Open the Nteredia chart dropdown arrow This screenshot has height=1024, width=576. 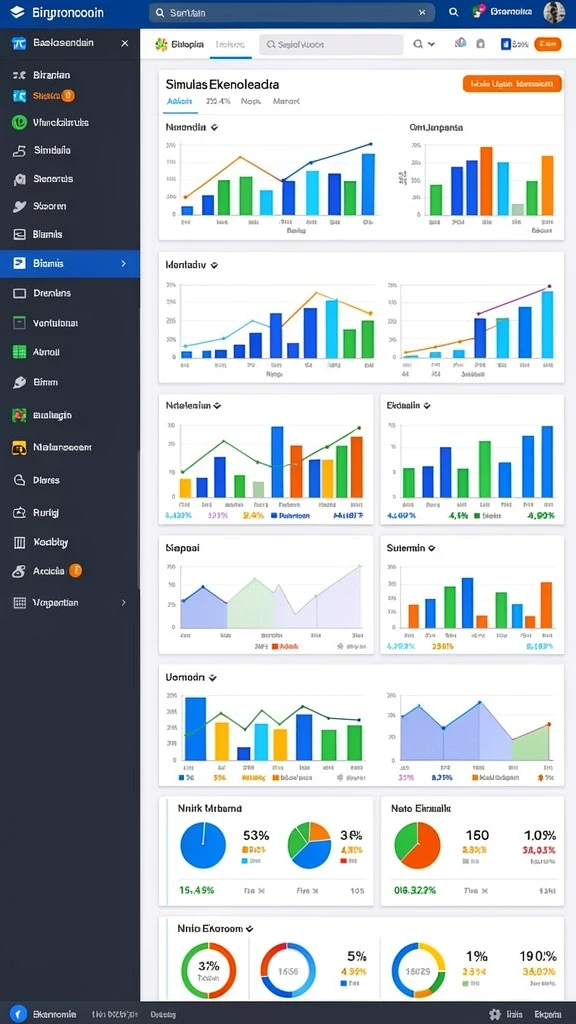(x=214, y=127)
